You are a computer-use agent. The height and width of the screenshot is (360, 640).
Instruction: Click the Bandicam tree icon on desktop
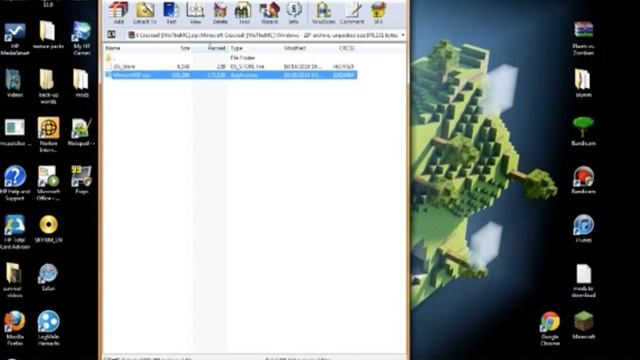[583, 131]
